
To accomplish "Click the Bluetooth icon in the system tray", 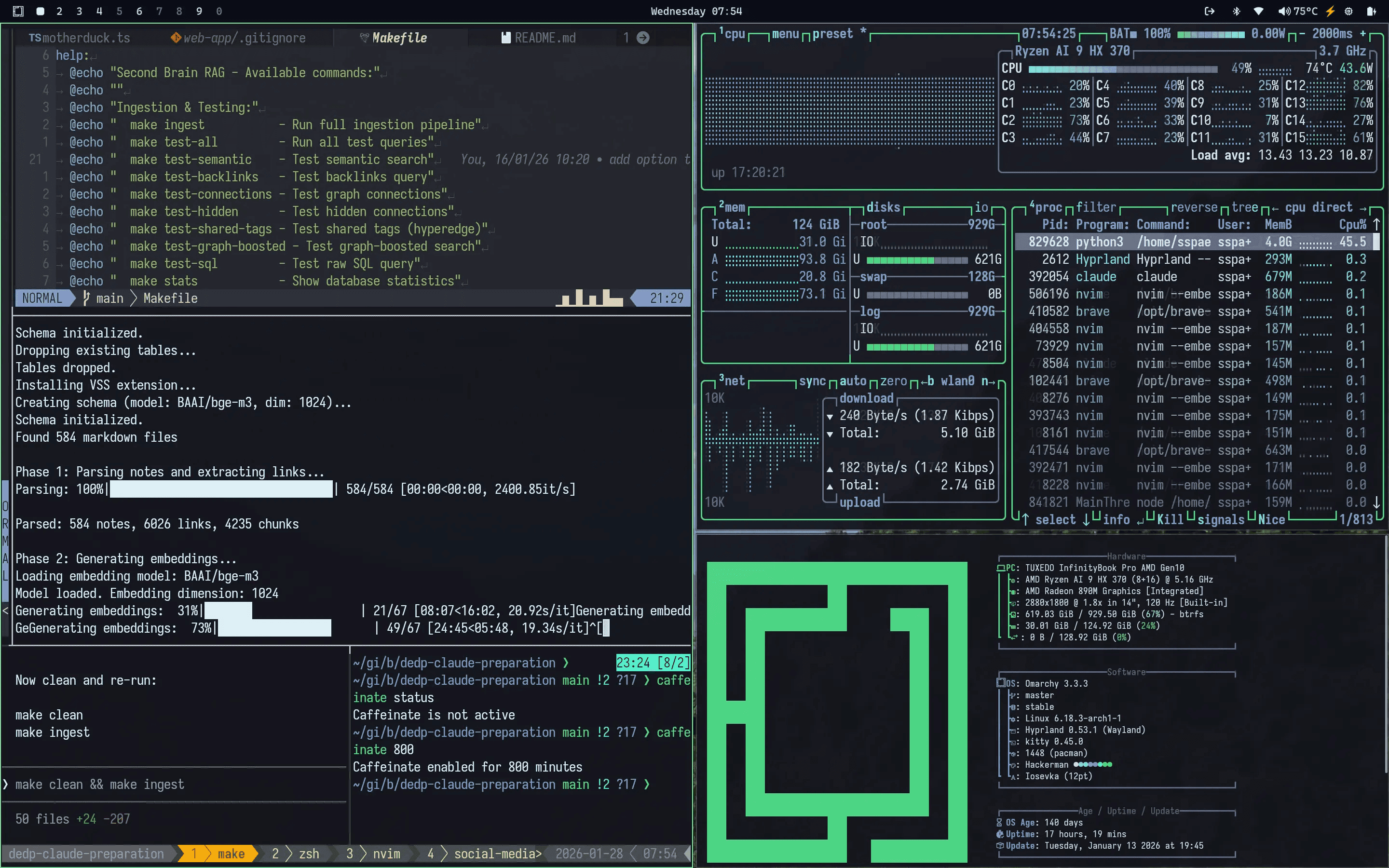I will click(x=1236, y=11).
